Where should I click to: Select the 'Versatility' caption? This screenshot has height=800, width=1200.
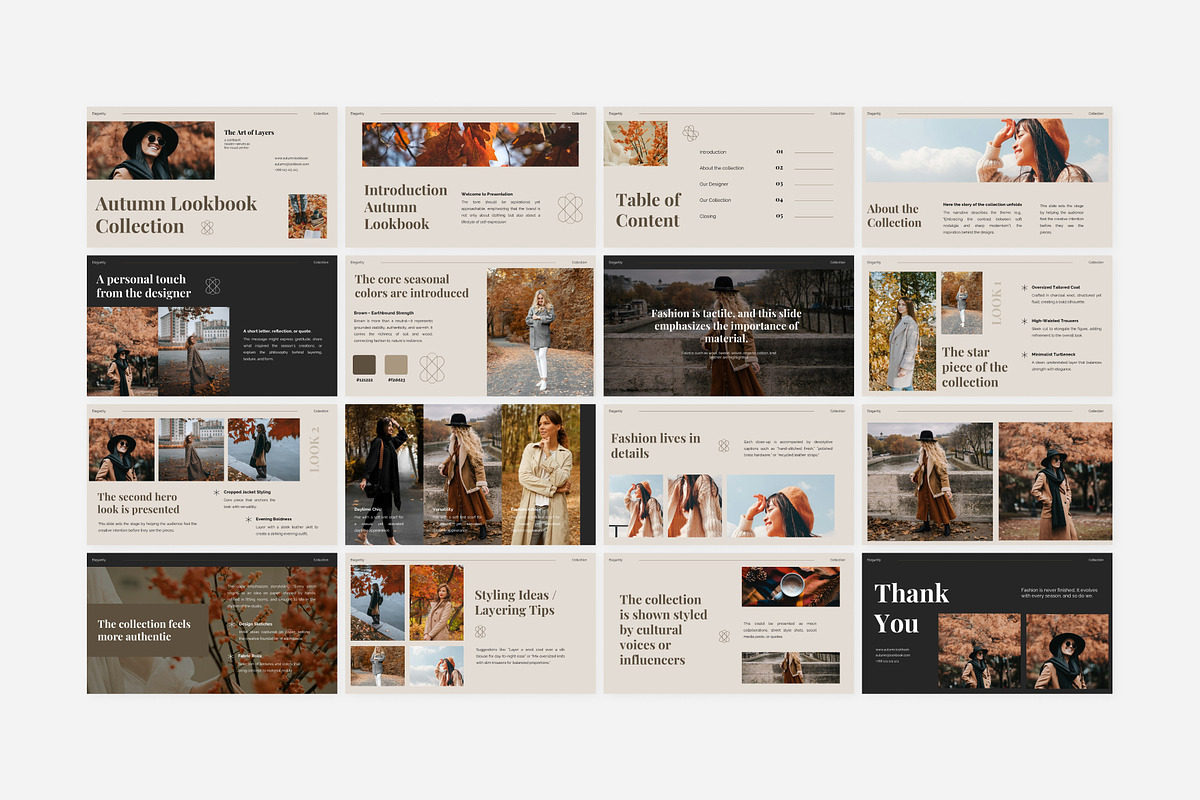[x=443, y=509]
